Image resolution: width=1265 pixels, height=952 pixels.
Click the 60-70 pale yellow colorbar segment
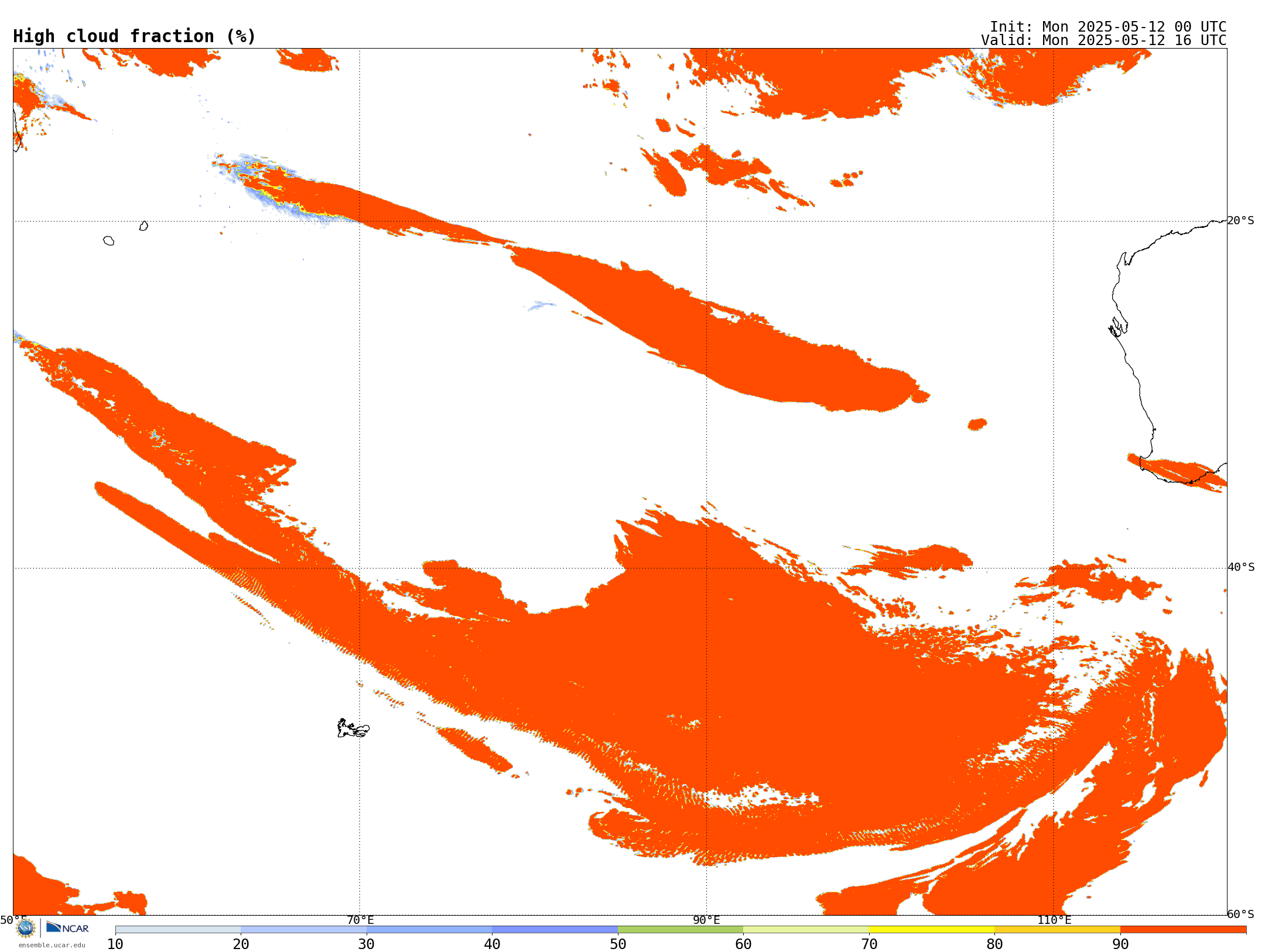(806, 930)
